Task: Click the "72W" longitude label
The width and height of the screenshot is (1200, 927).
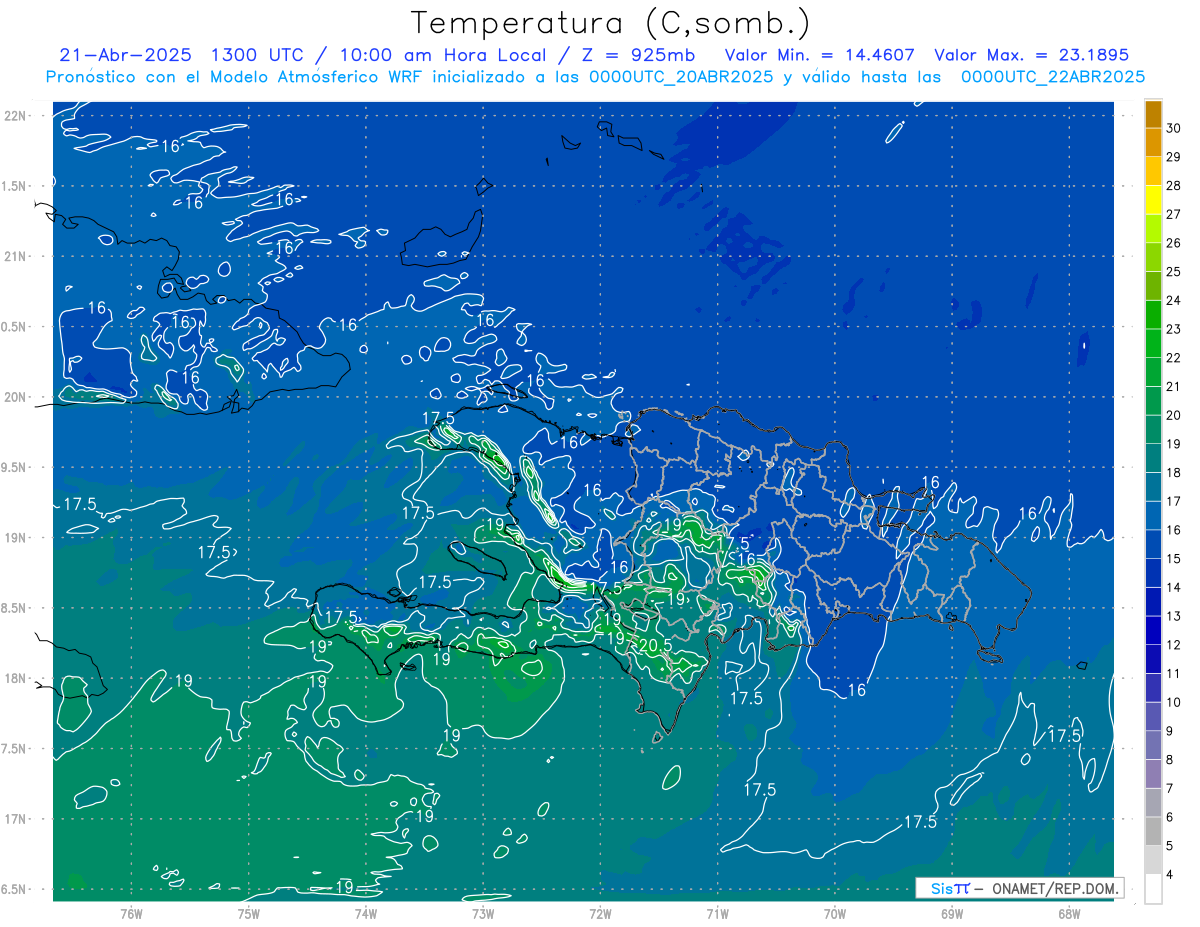Action: coord(601,913)
